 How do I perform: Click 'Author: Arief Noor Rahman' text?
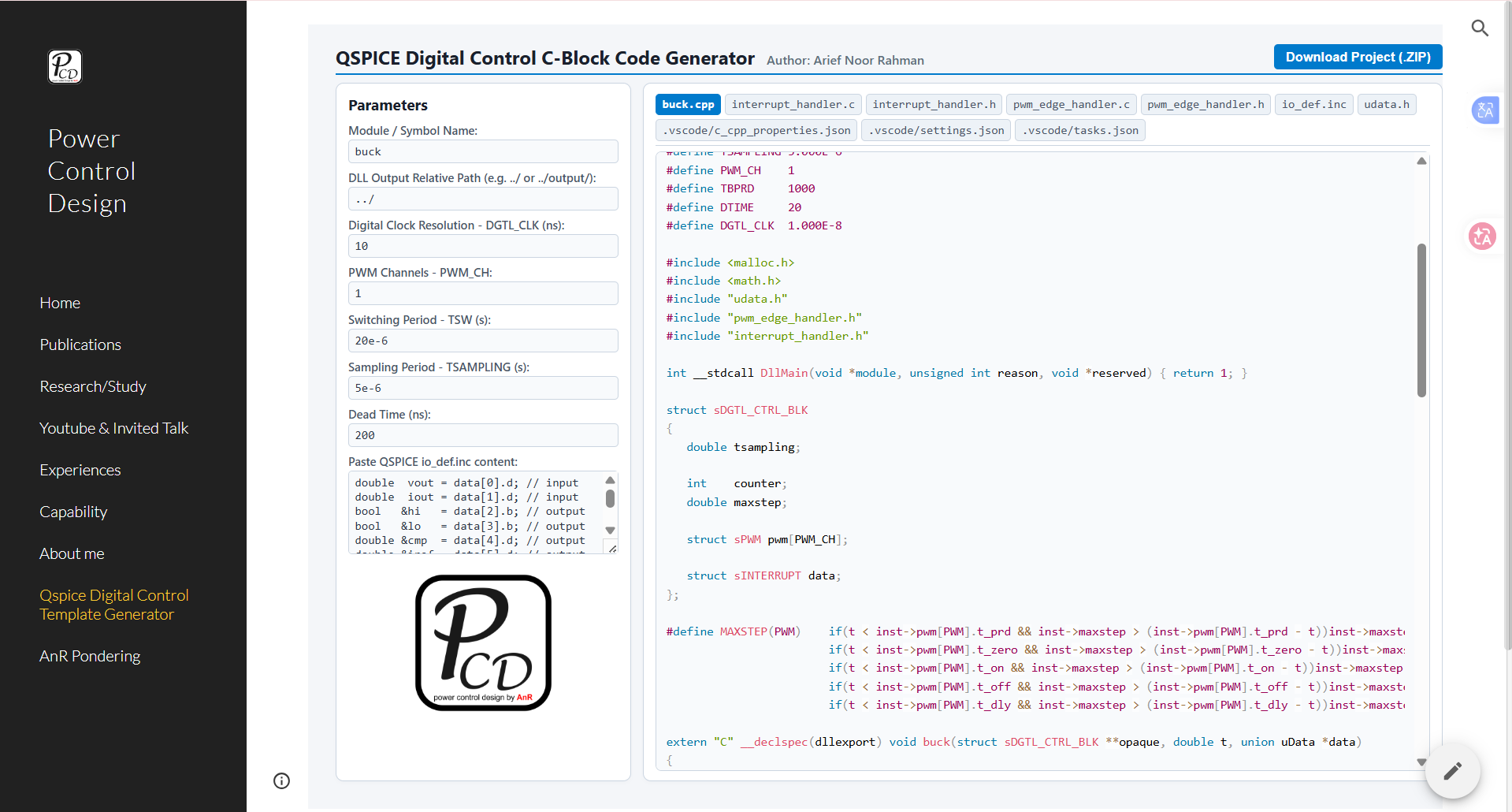tap(845, 61)
